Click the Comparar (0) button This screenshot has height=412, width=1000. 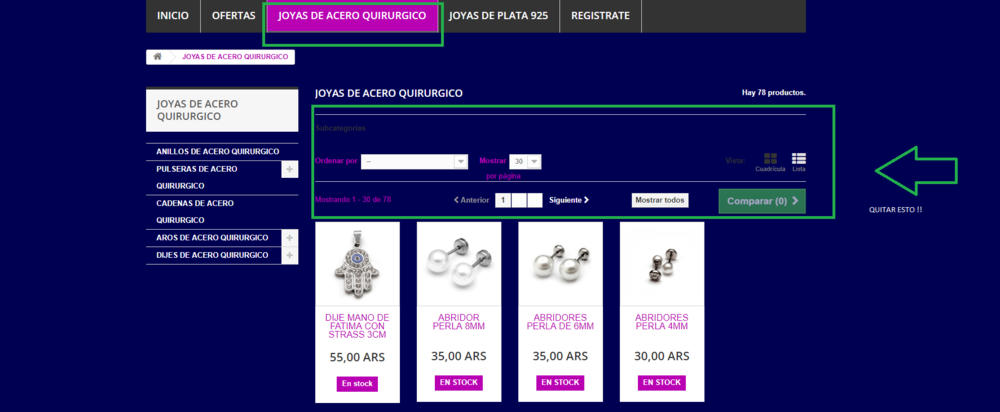(x=762, y=201)
